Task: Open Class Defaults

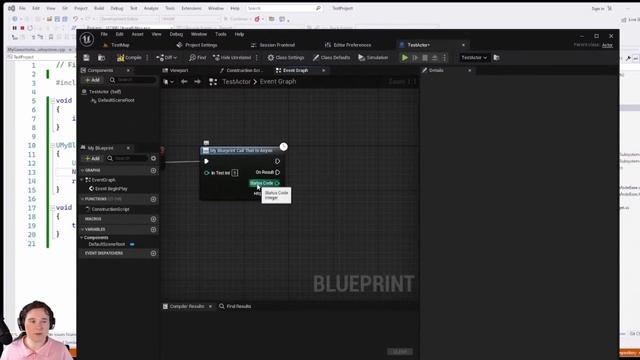Action: coord(331,58)
